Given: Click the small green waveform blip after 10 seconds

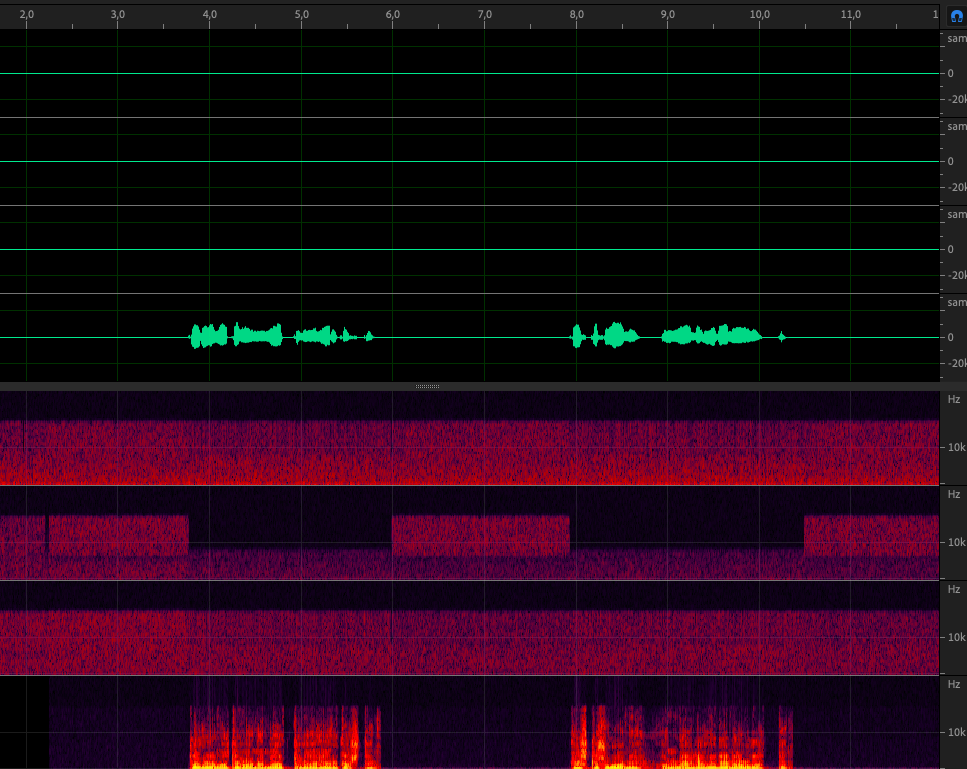Looking at the screenshot, I should point(782,337).
